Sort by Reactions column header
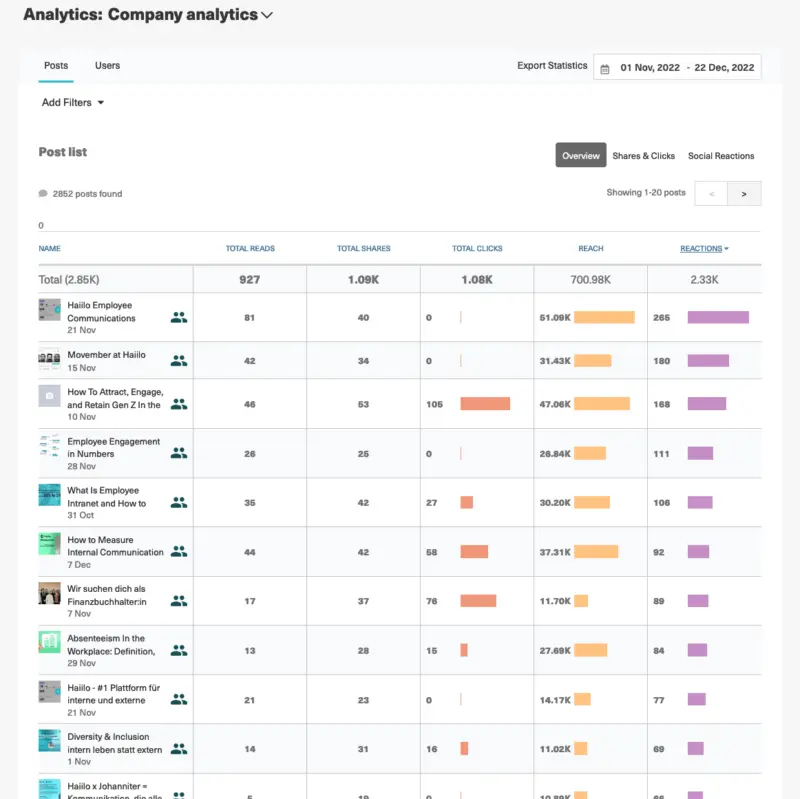 (704, 248)
